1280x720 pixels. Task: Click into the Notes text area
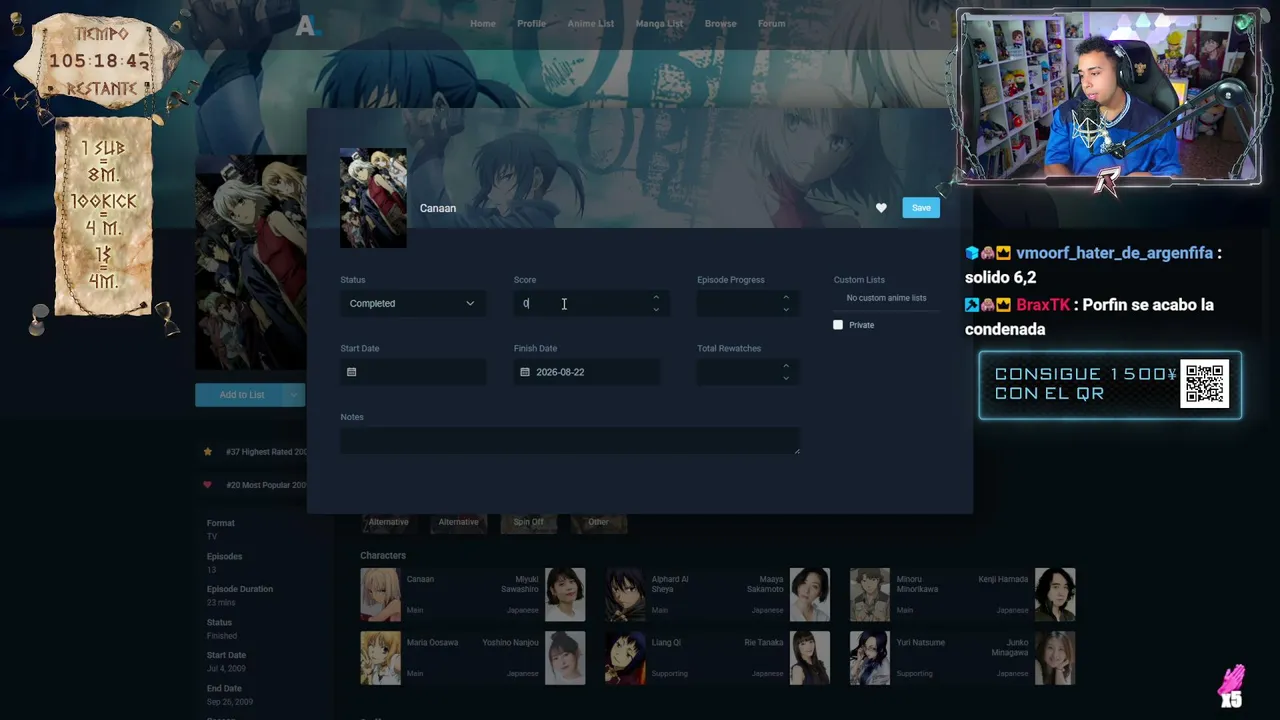click(x=570, y=441)
